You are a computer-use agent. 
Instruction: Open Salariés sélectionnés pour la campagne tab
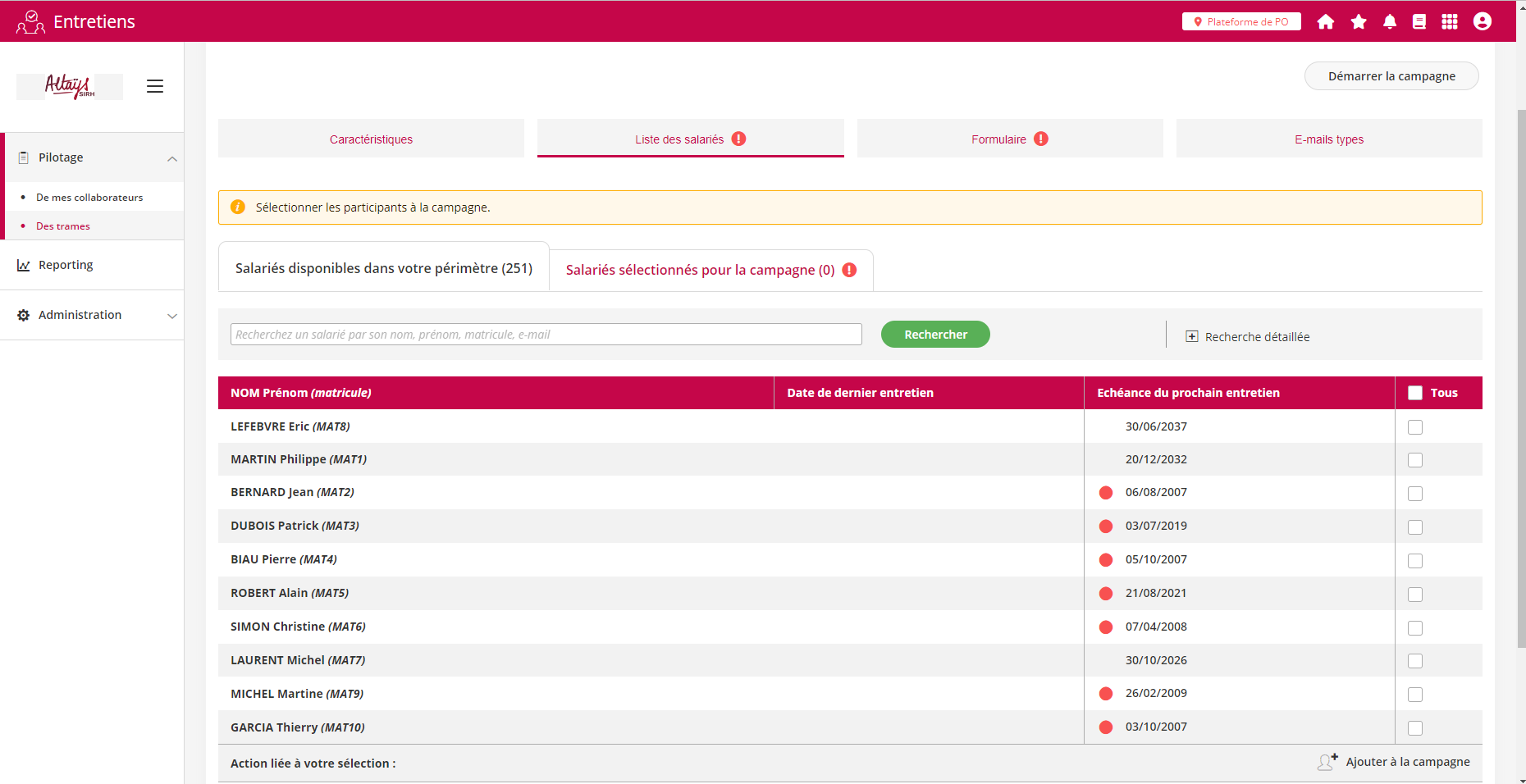coord(710,271)
